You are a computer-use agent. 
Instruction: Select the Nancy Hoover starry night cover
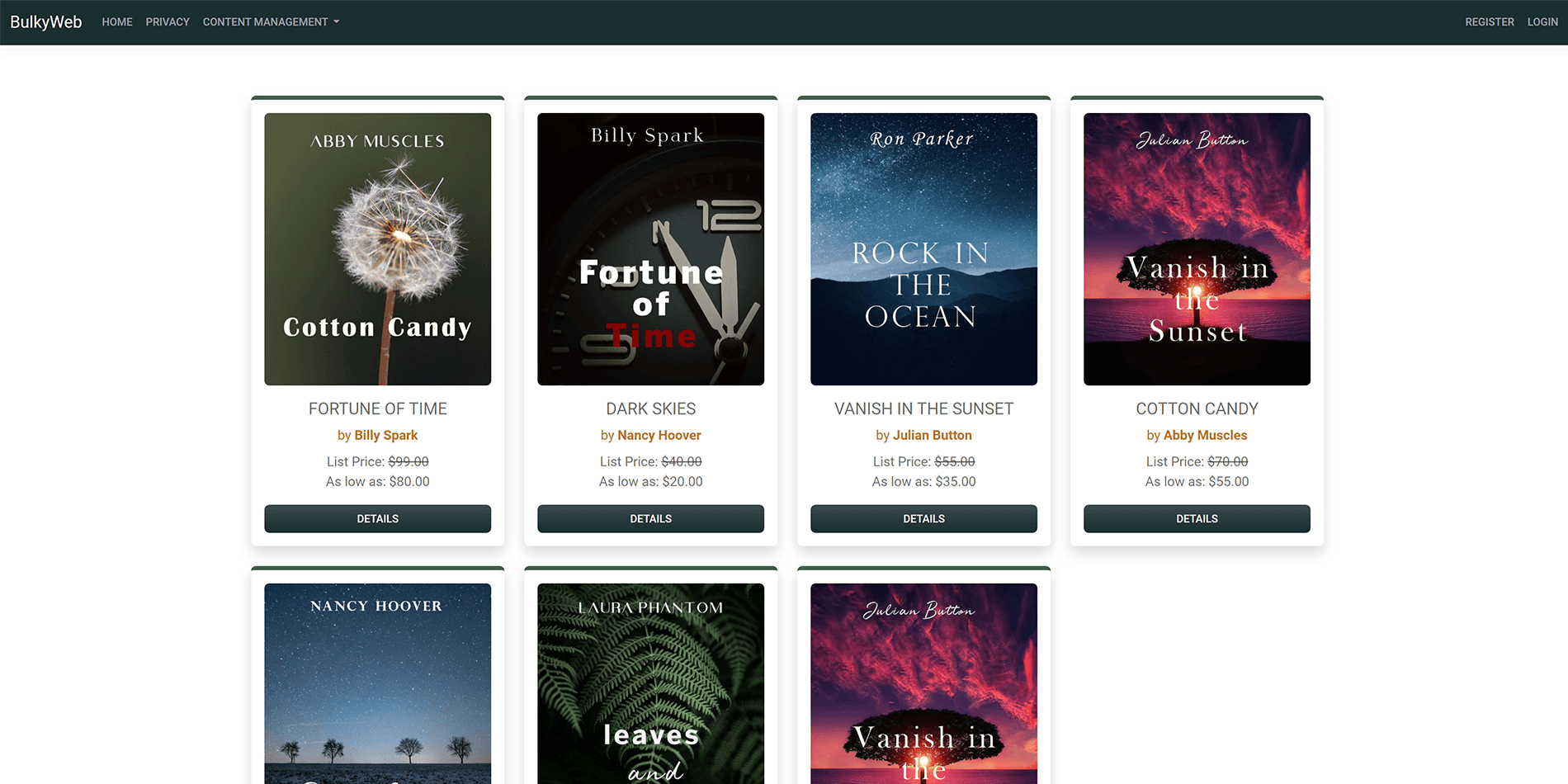click(378, 683)
